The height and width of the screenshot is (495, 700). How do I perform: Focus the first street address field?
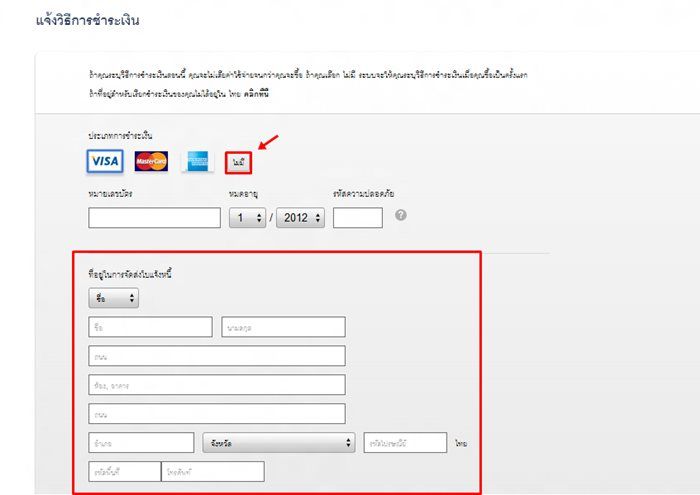pos(217,356)
